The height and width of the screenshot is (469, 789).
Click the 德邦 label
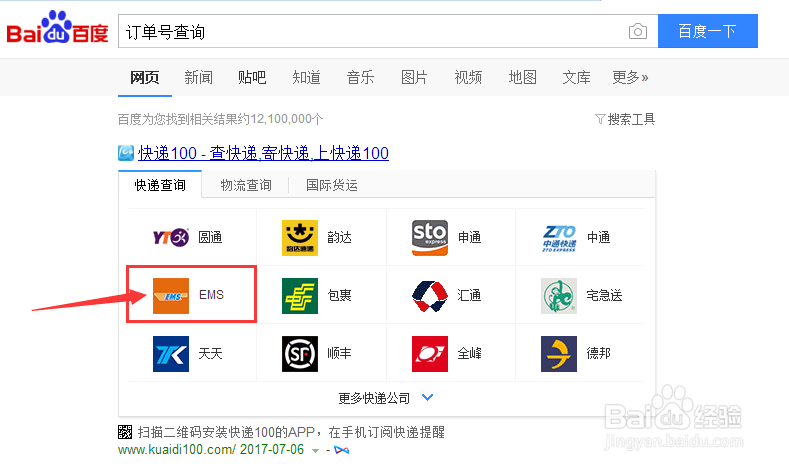(599, 353)
